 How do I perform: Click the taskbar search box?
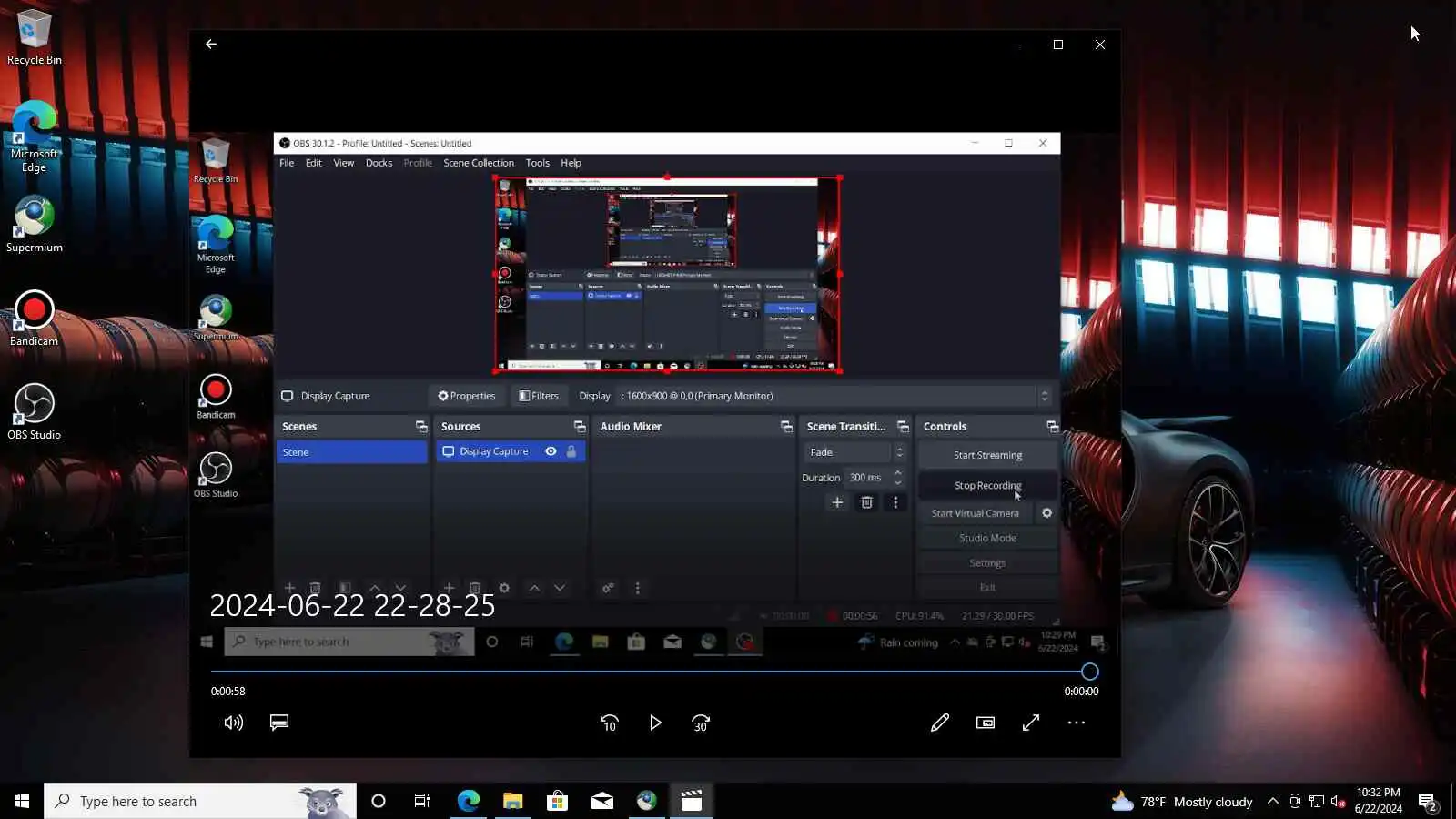coord(200,801)
